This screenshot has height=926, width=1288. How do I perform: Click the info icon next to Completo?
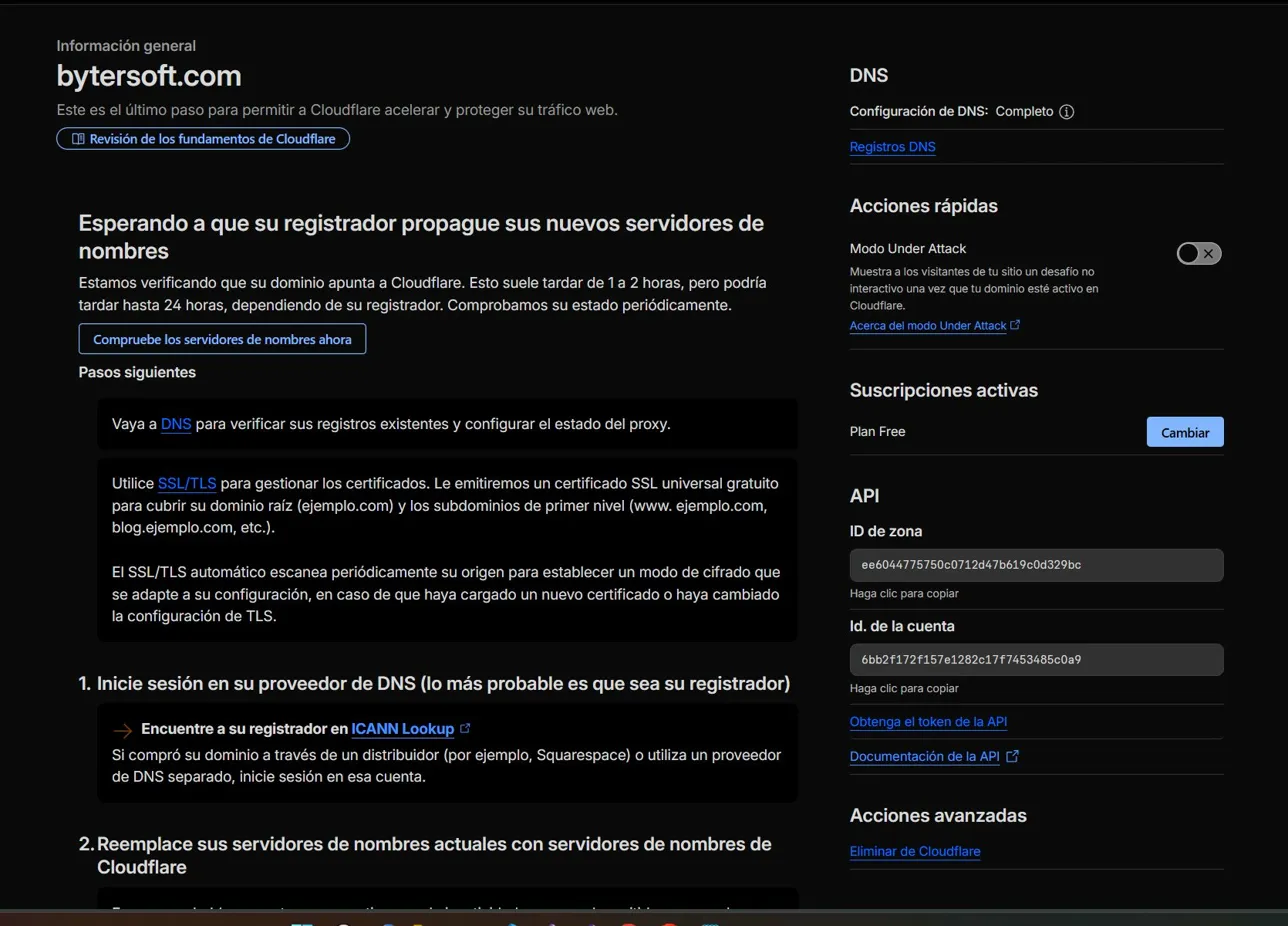click(x=1066, y=112)
